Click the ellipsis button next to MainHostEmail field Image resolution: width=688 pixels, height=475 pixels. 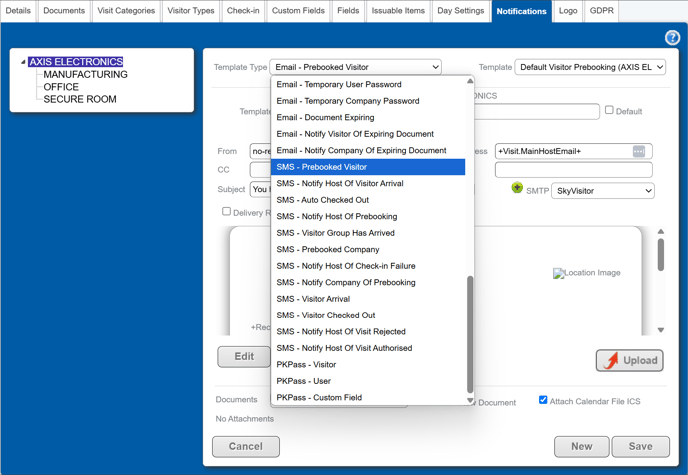click(x=639, y=151)
